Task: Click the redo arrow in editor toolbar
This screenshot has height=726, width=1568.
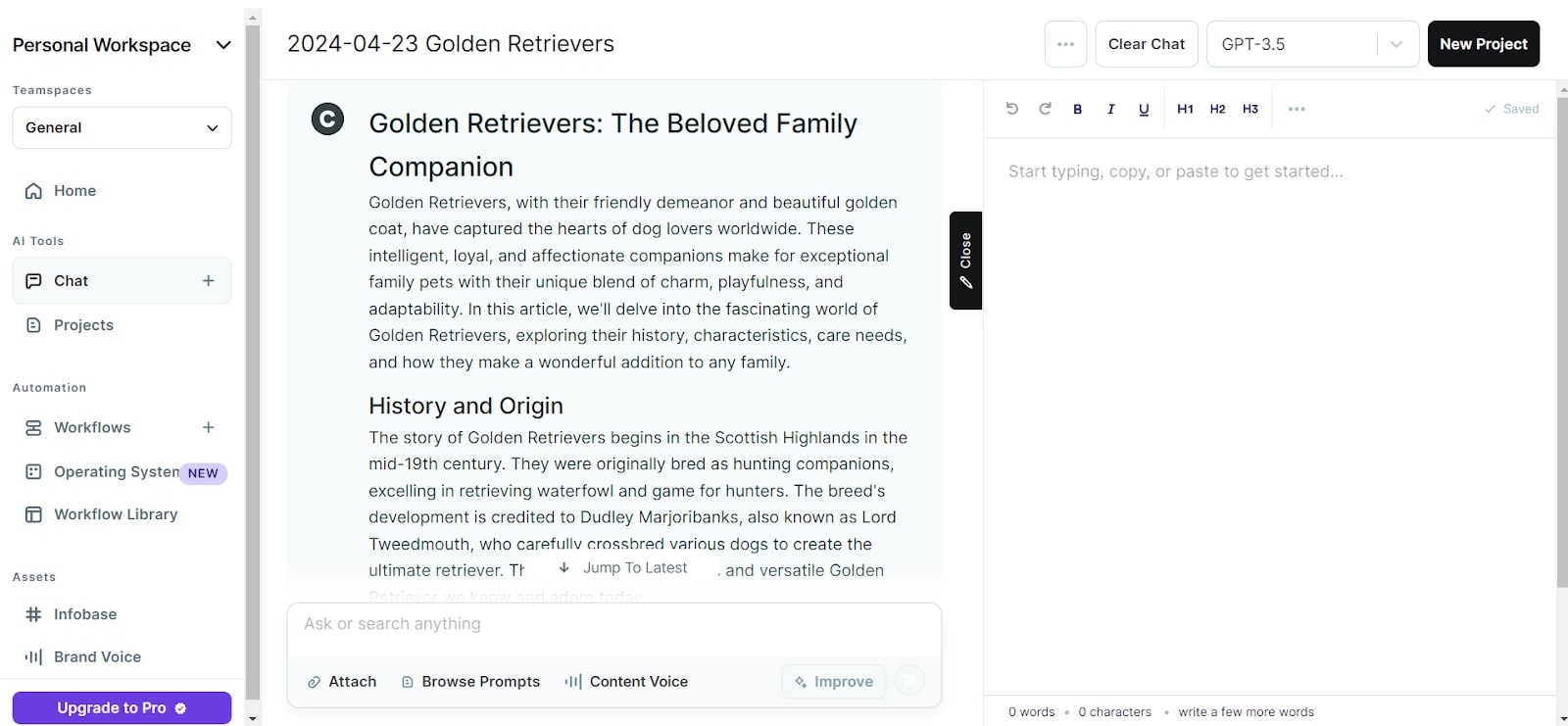Action: [x=1045, y=109]
